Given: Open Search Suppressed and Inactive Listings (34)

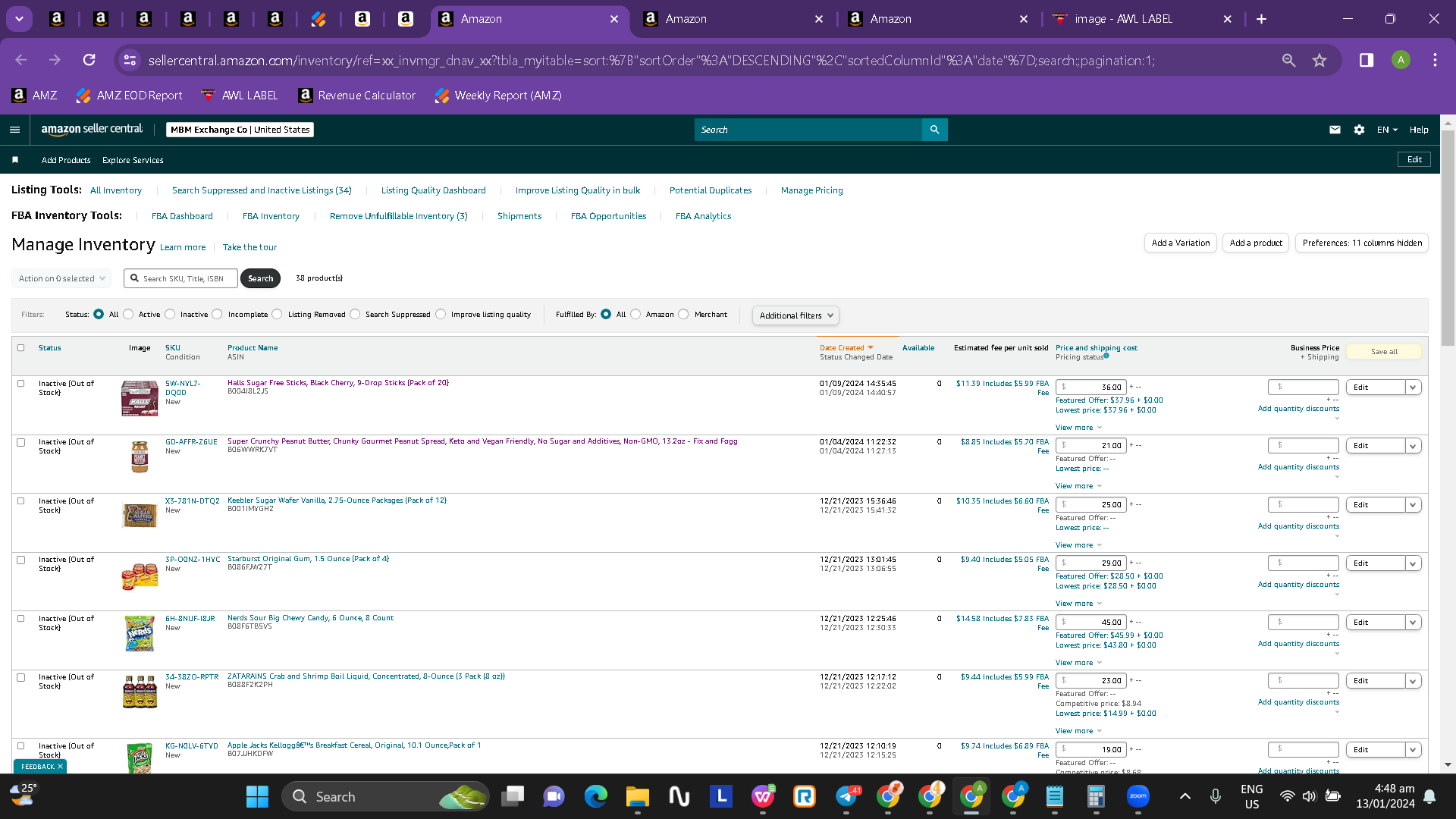Looking at the screenshot, I should pyautogui.click(x=262, y=190).
